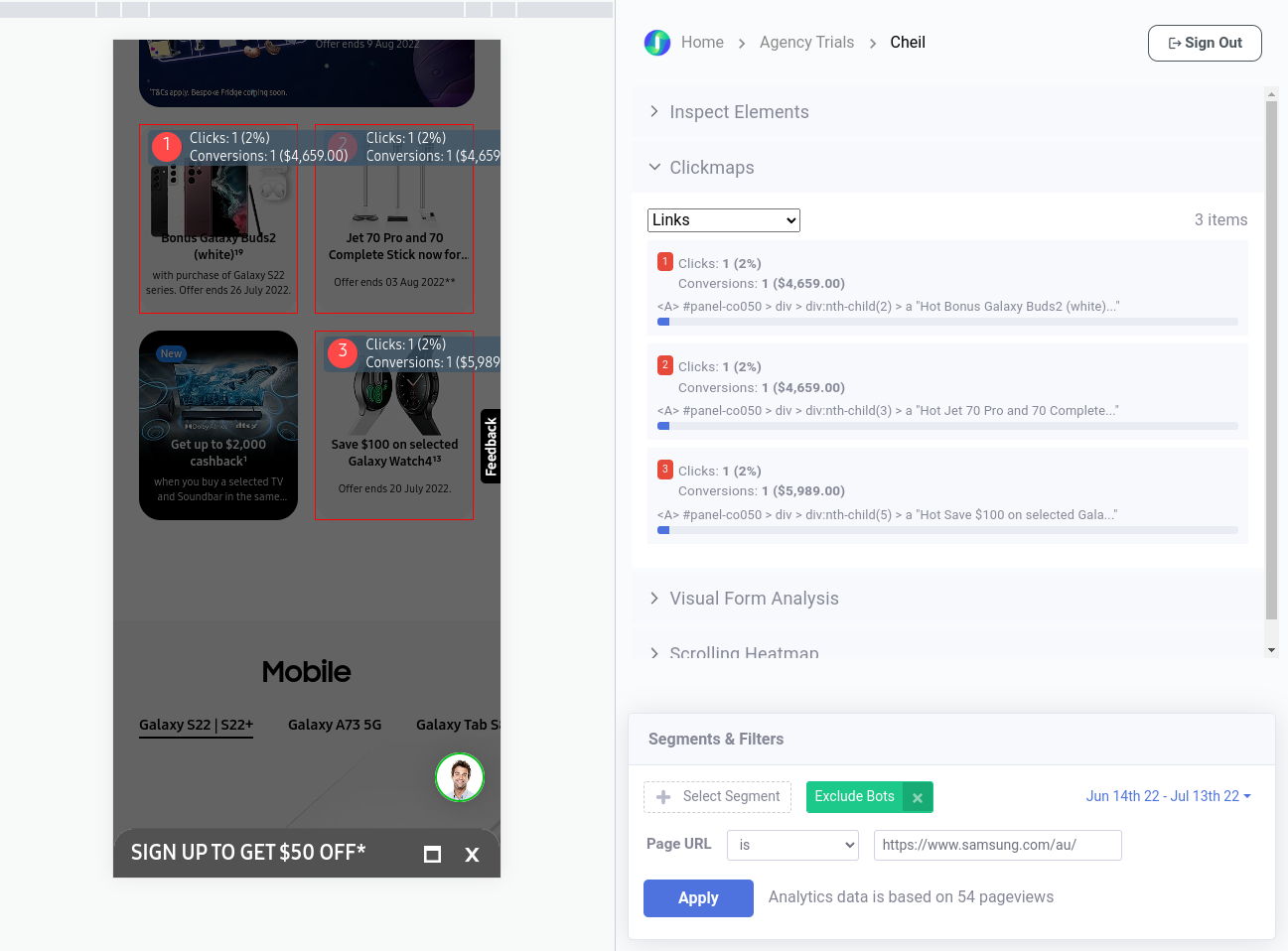
Task: Open the Jun 14th - Jul 13th date range picker
Action: click(1167, 796)
